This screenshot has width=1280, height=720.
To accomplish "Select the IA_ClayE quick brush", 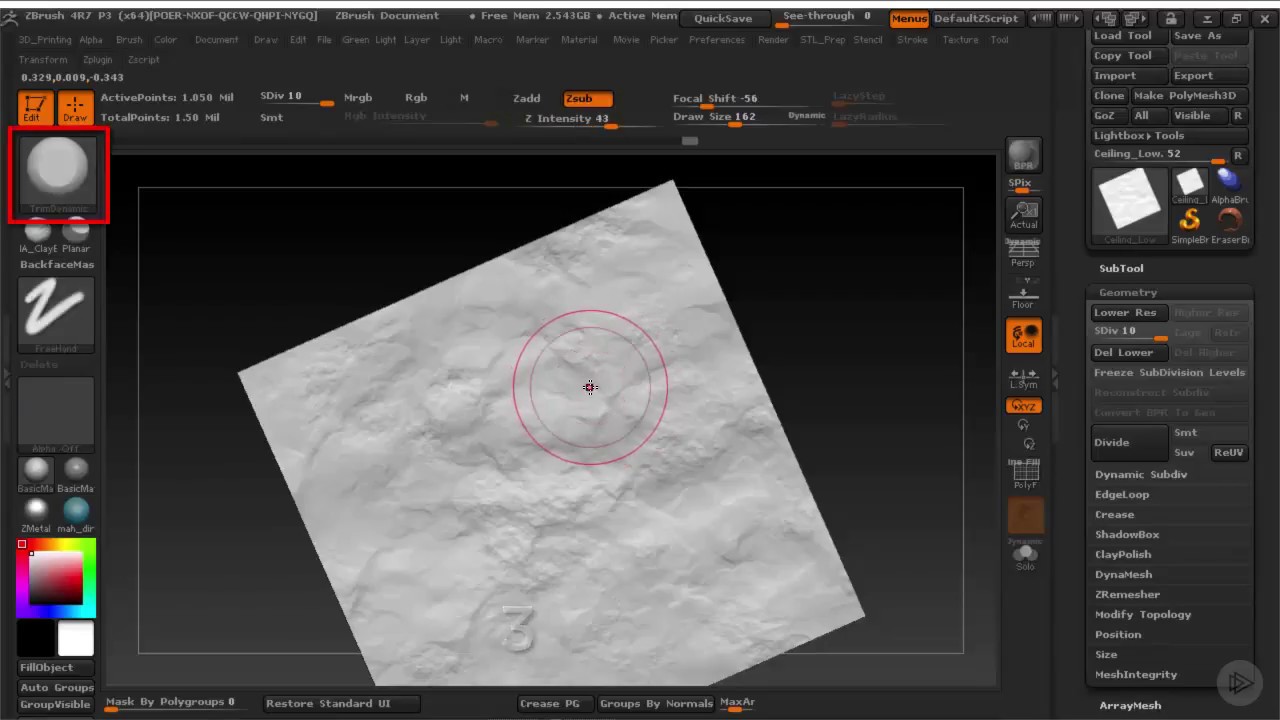I will point(38,236).
